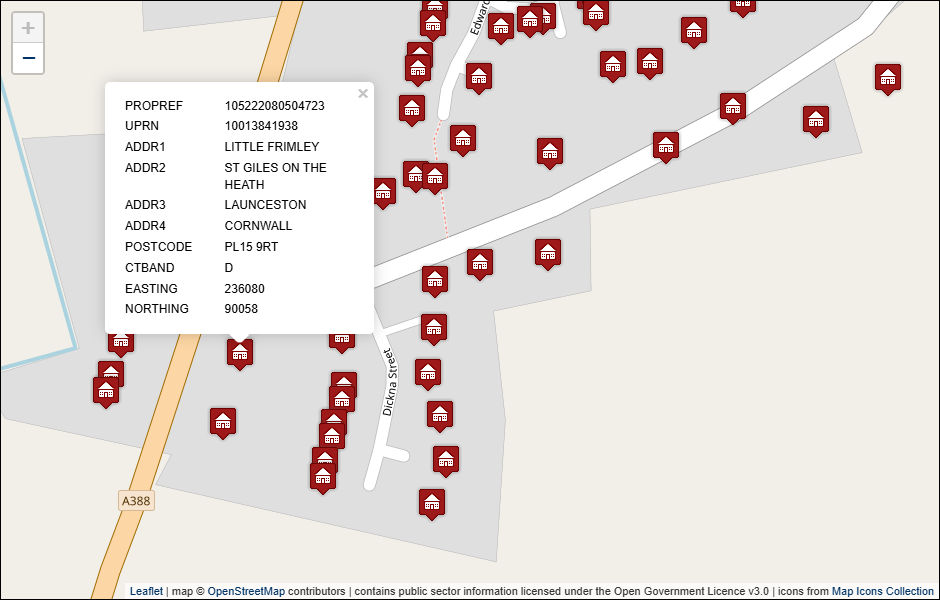Click the LITTLE FRIMLEY address text
The image size is (940, 600).
click(272, 147)
